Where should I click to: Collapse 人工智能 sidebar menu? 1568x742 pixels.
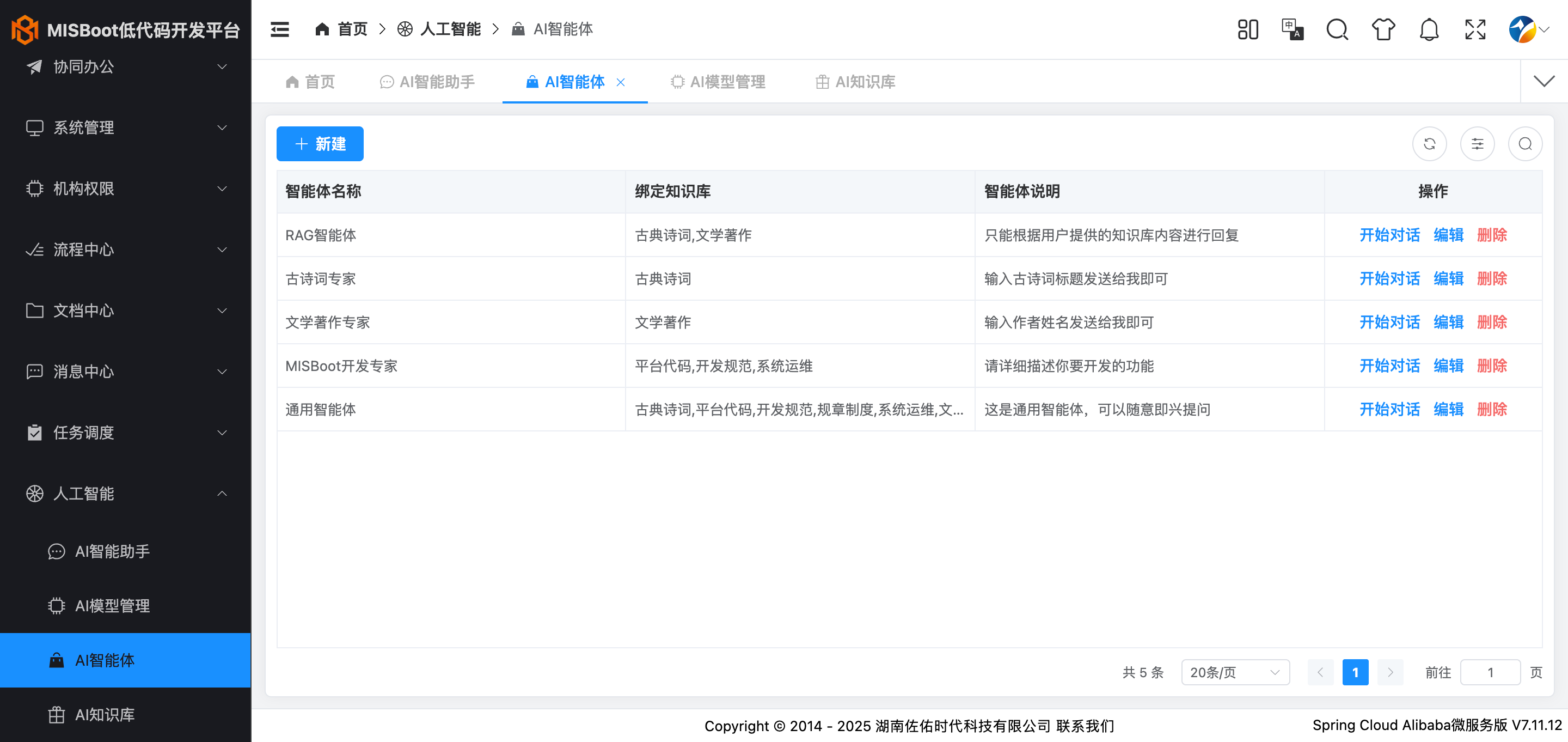125,493
